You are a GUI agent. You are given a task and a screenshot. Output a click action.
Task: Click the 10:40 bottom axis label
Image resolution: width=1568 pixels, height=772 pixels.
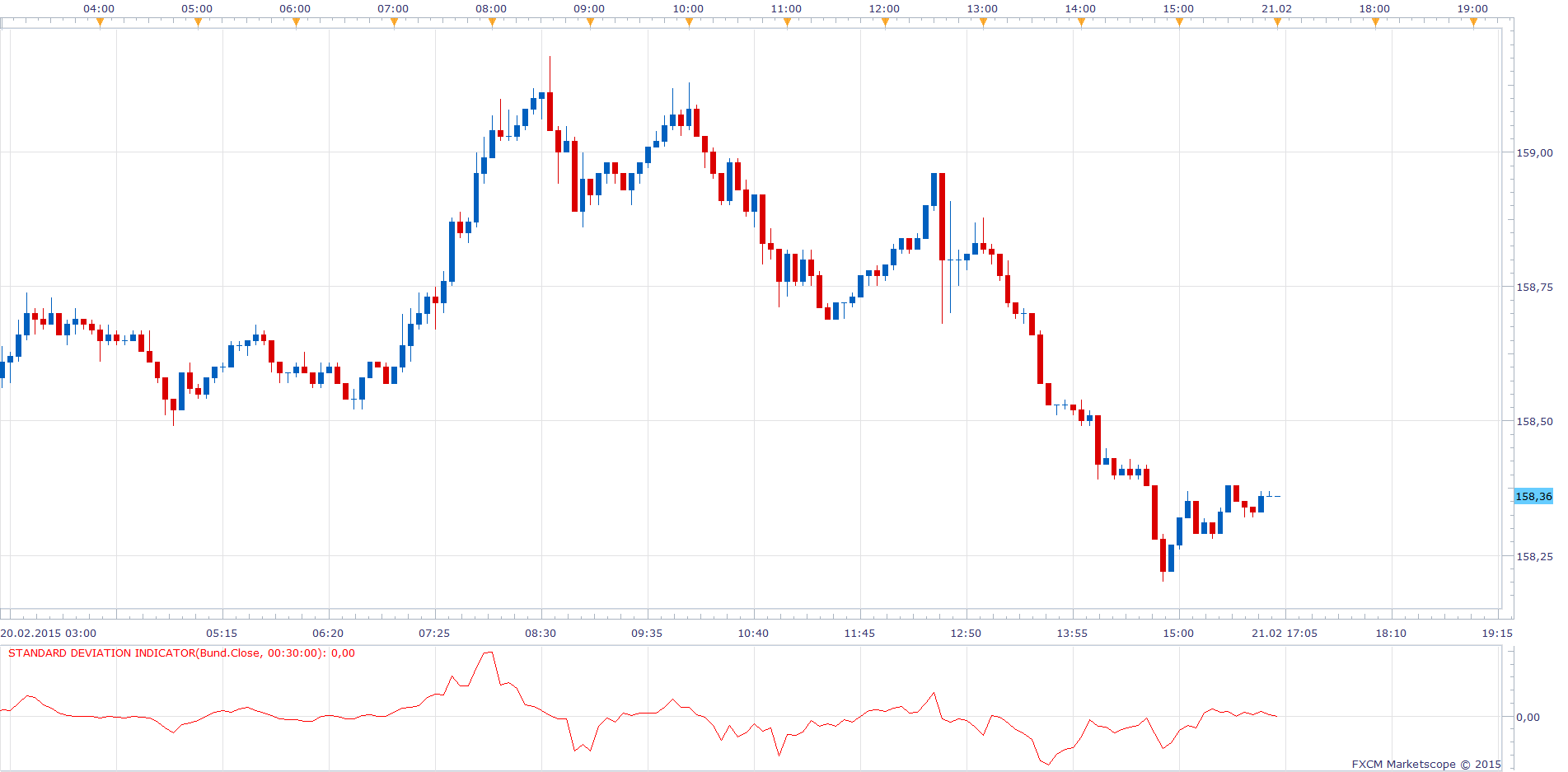coord(753,634)
